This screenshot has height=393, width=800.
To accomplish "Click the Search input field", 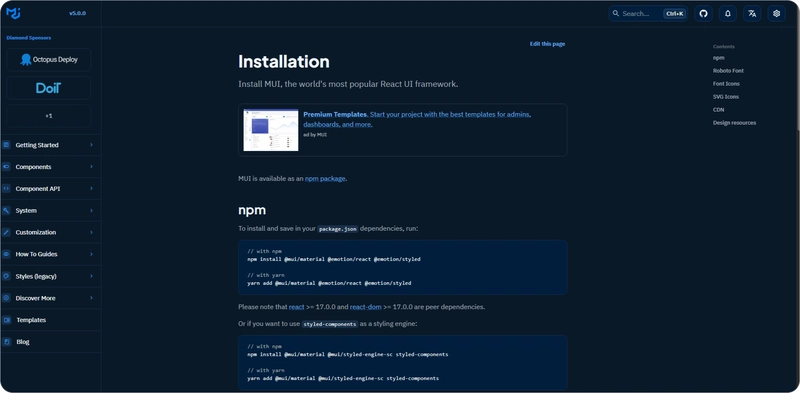I will click(x=648, y=14).
